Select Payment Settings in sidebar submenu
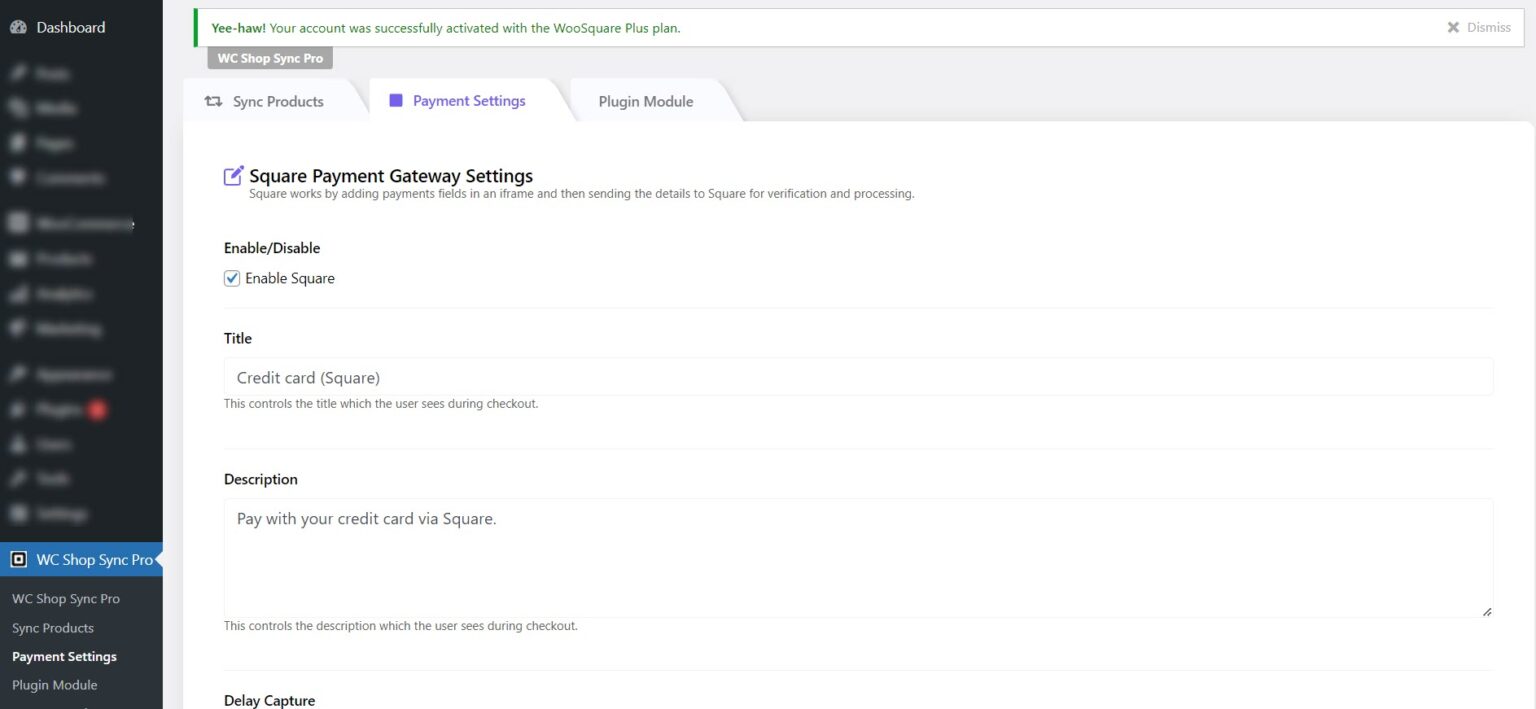Image resolution: width=1536 pixels, height=709 pixels. 64,656
